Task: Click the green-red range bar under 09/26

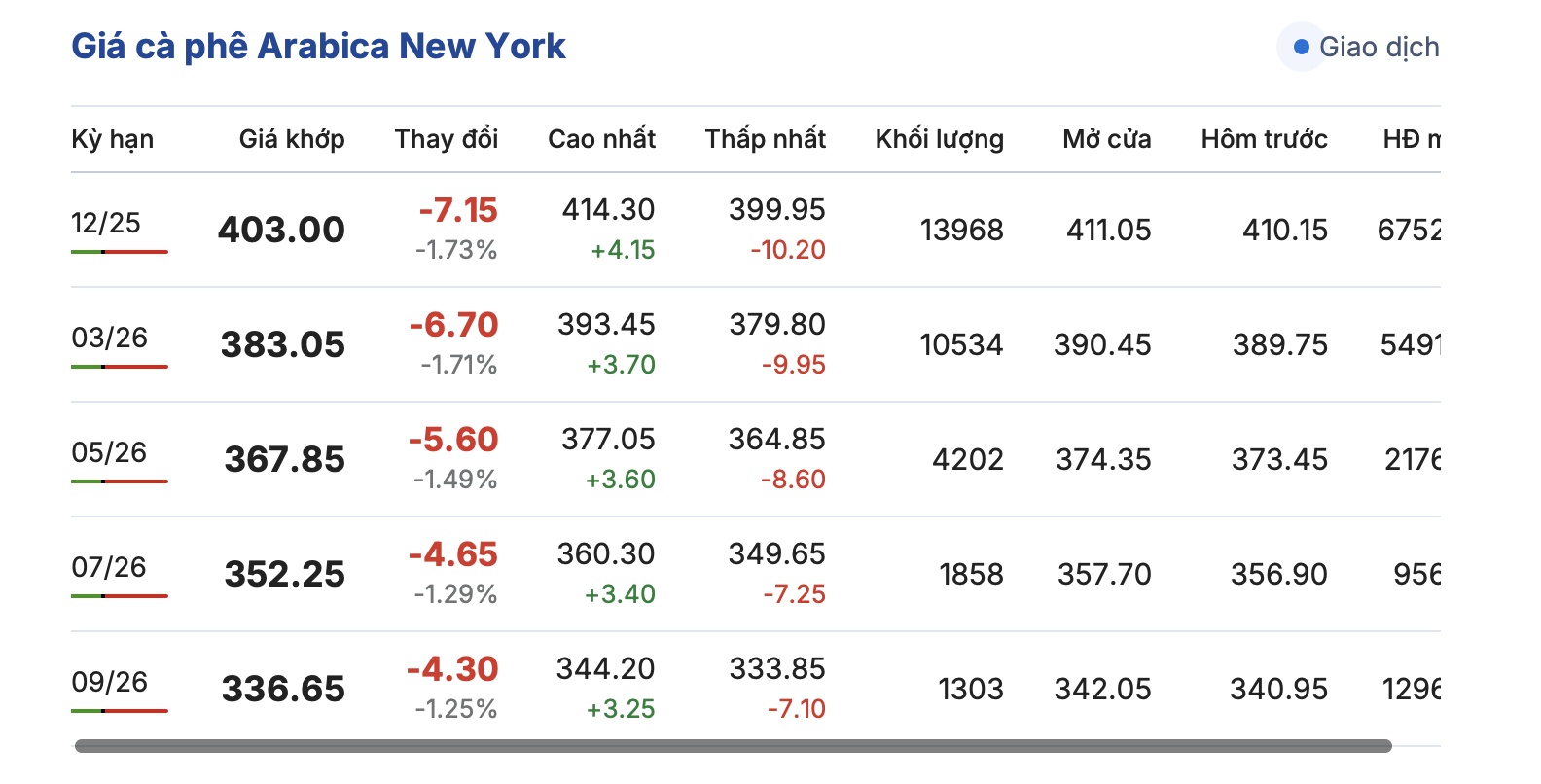Action: [x=119, y=711]
